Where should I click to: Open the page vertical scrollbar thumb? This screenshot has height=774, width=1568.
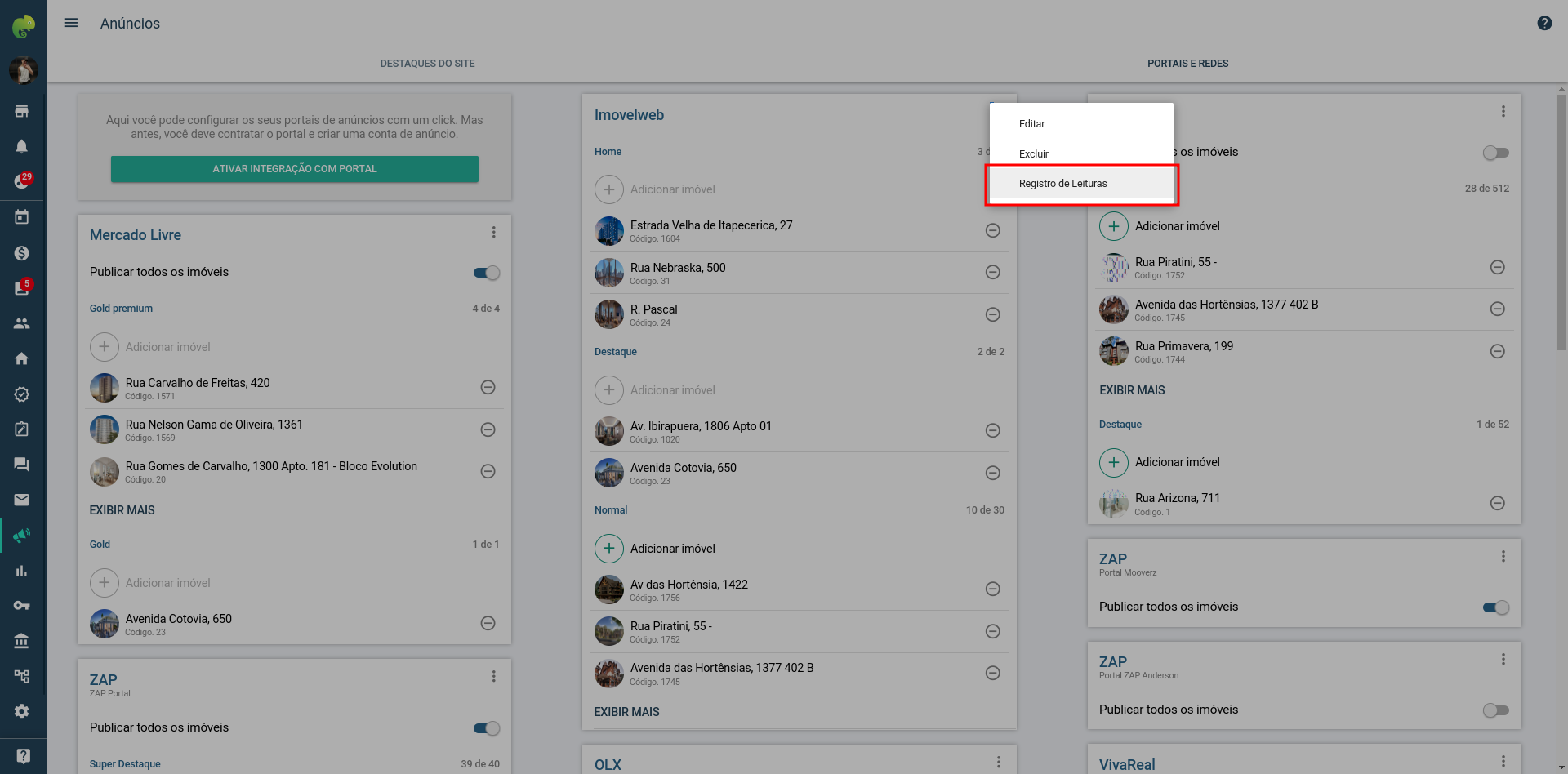(x=1561, y=220)
